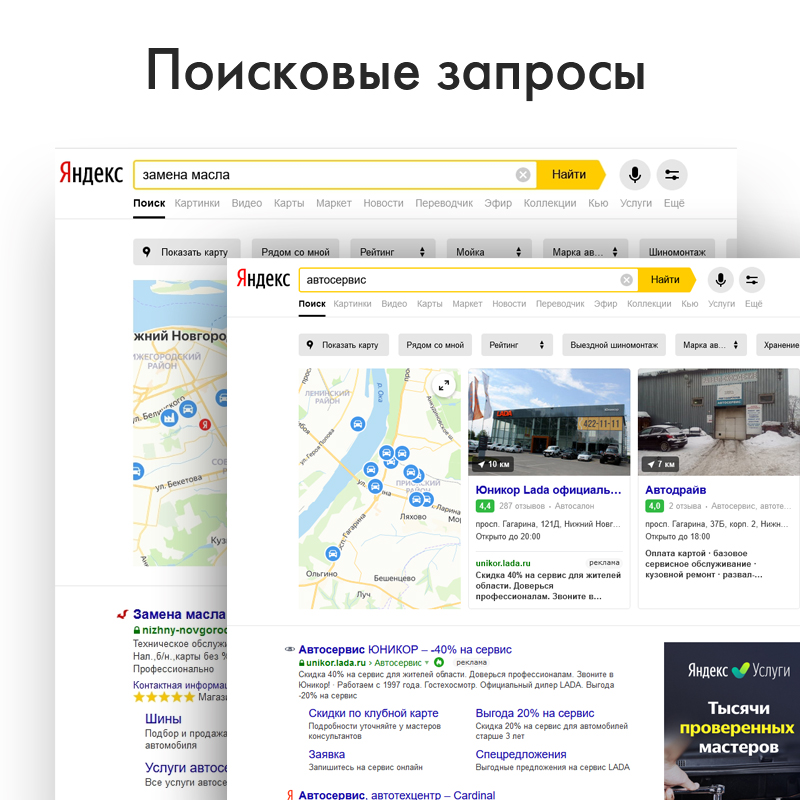This screenshot has height=800, width=800.
Task: Clear the 'автосервис' search query
Action: coord(626,280)
